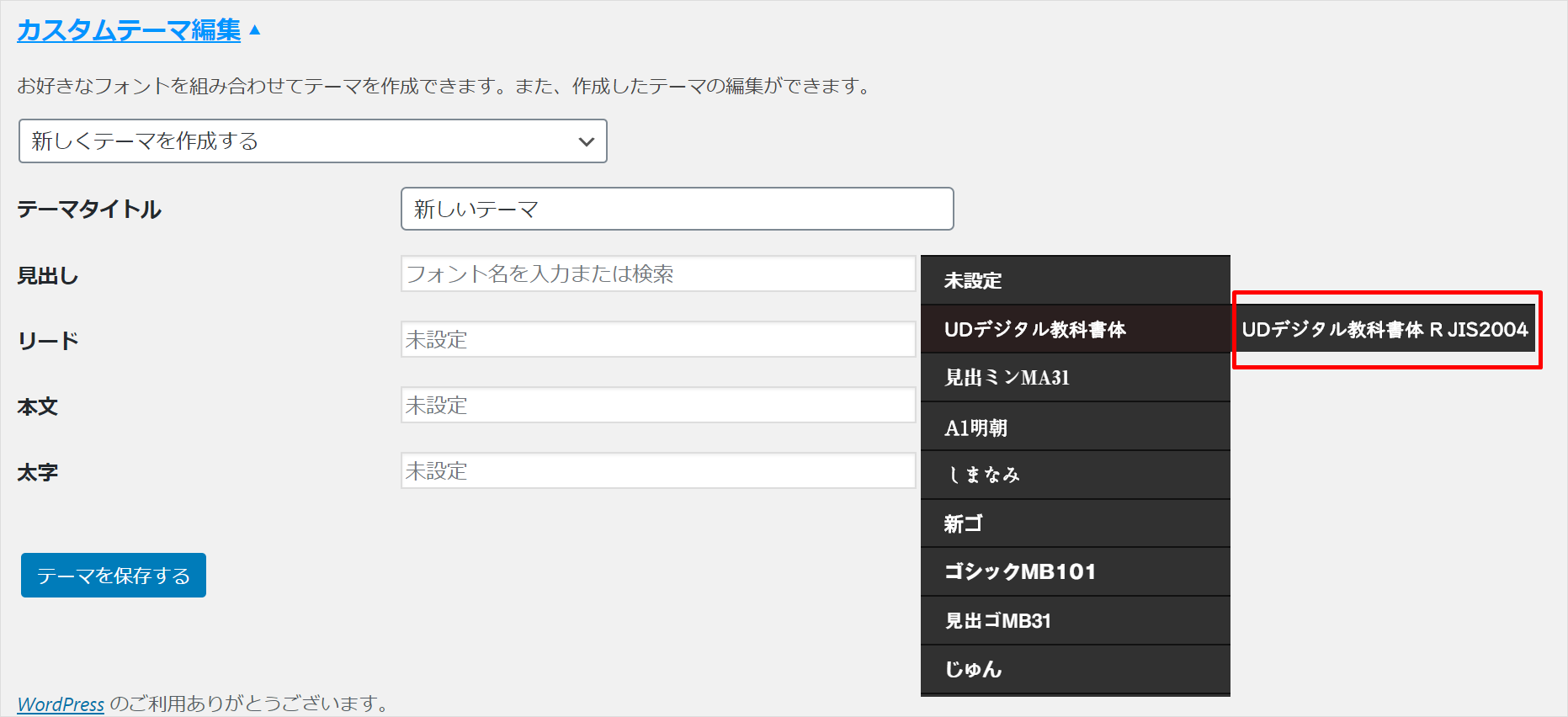Click the 本文 font input field
1568x717 pixels.
coord(657,406)
